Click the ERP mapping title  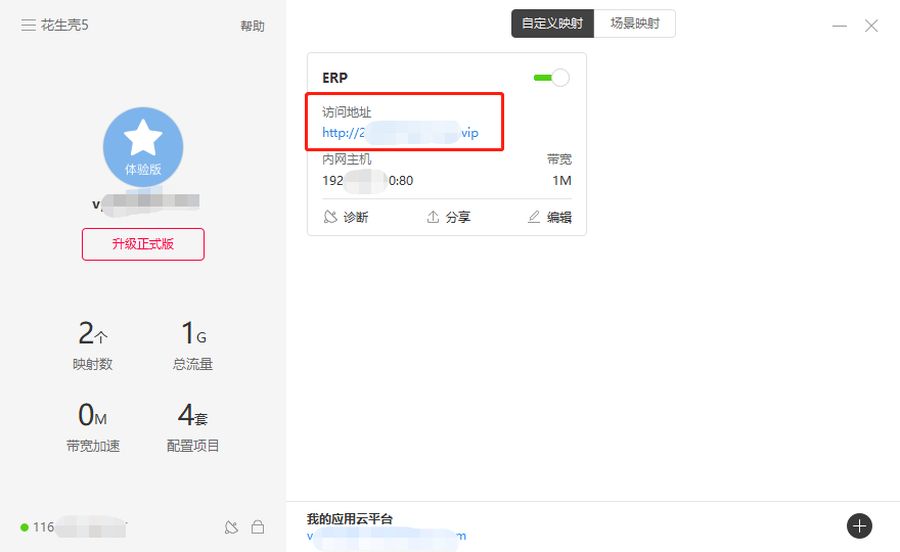point(335,78)
